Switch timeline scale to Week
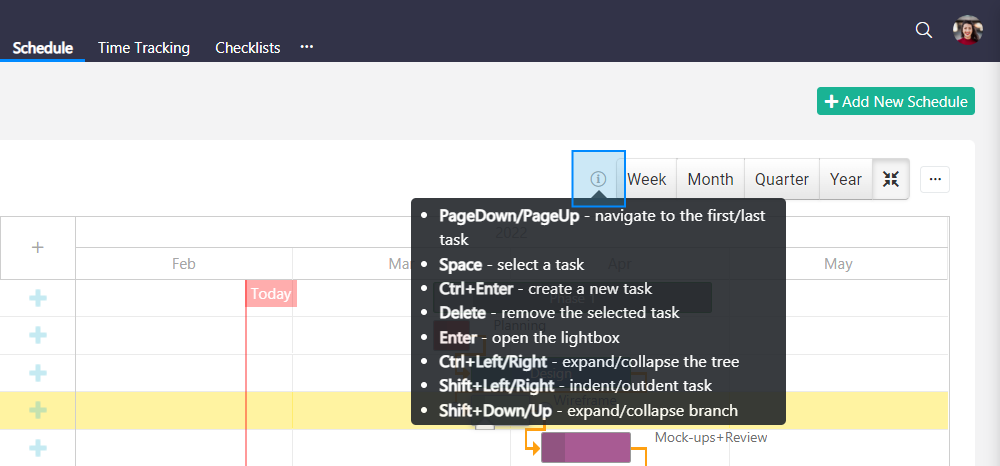The width and height of the screenshot is (1000, 466). [647, 179]
